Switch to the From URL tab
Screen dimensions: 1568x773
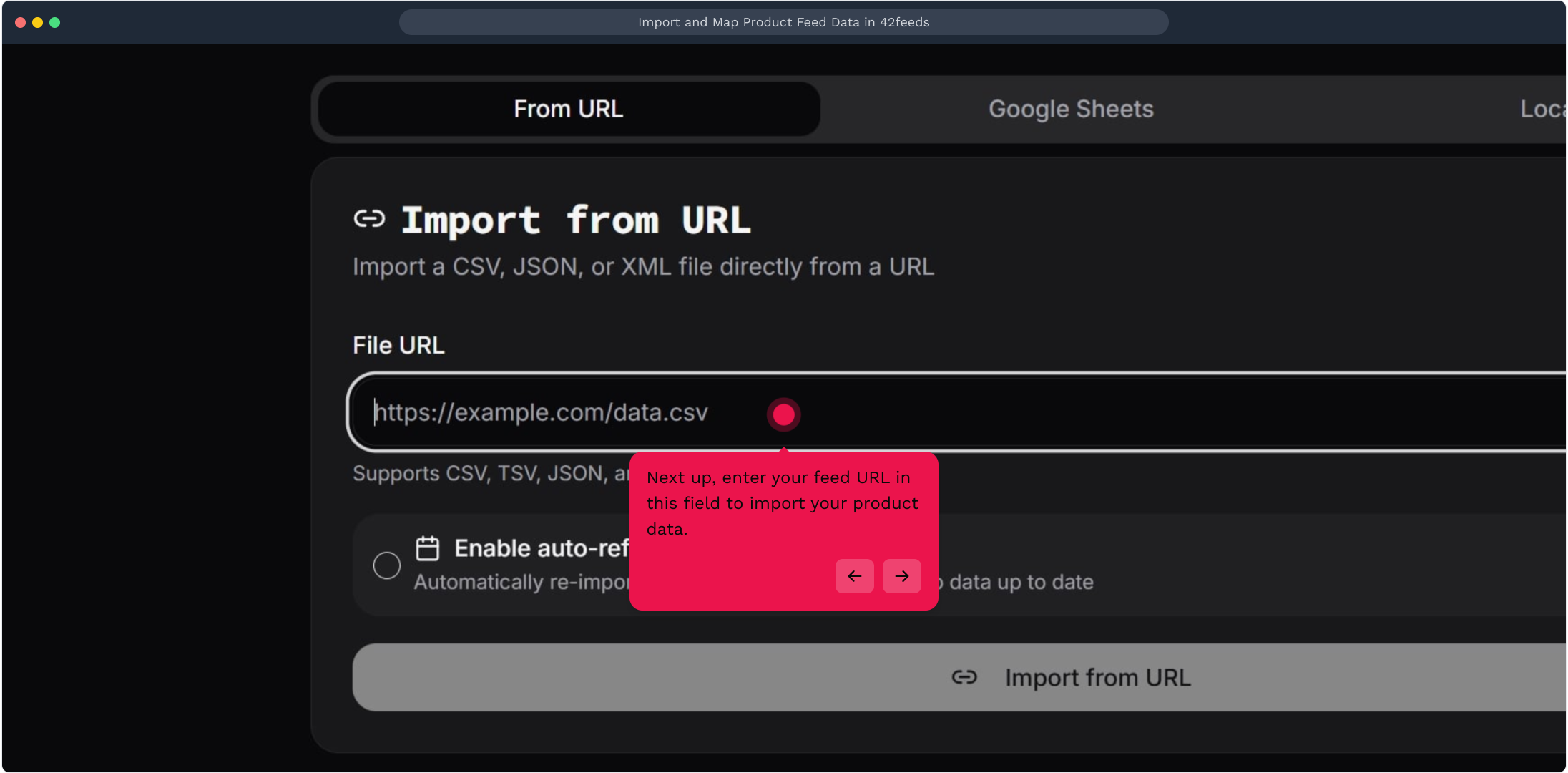[x=569, y=109]
